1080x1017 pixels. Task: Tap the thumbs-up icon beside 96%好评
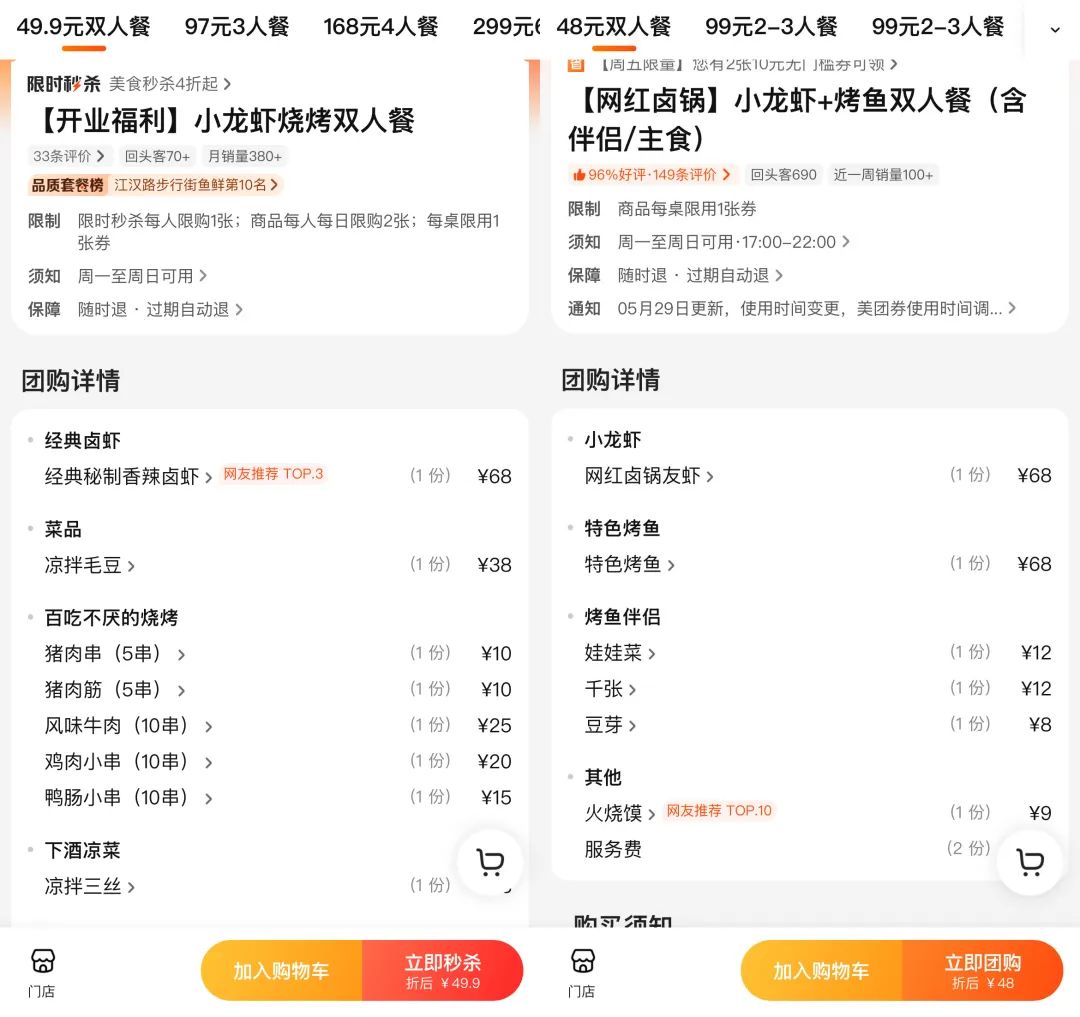click(579, 173)
